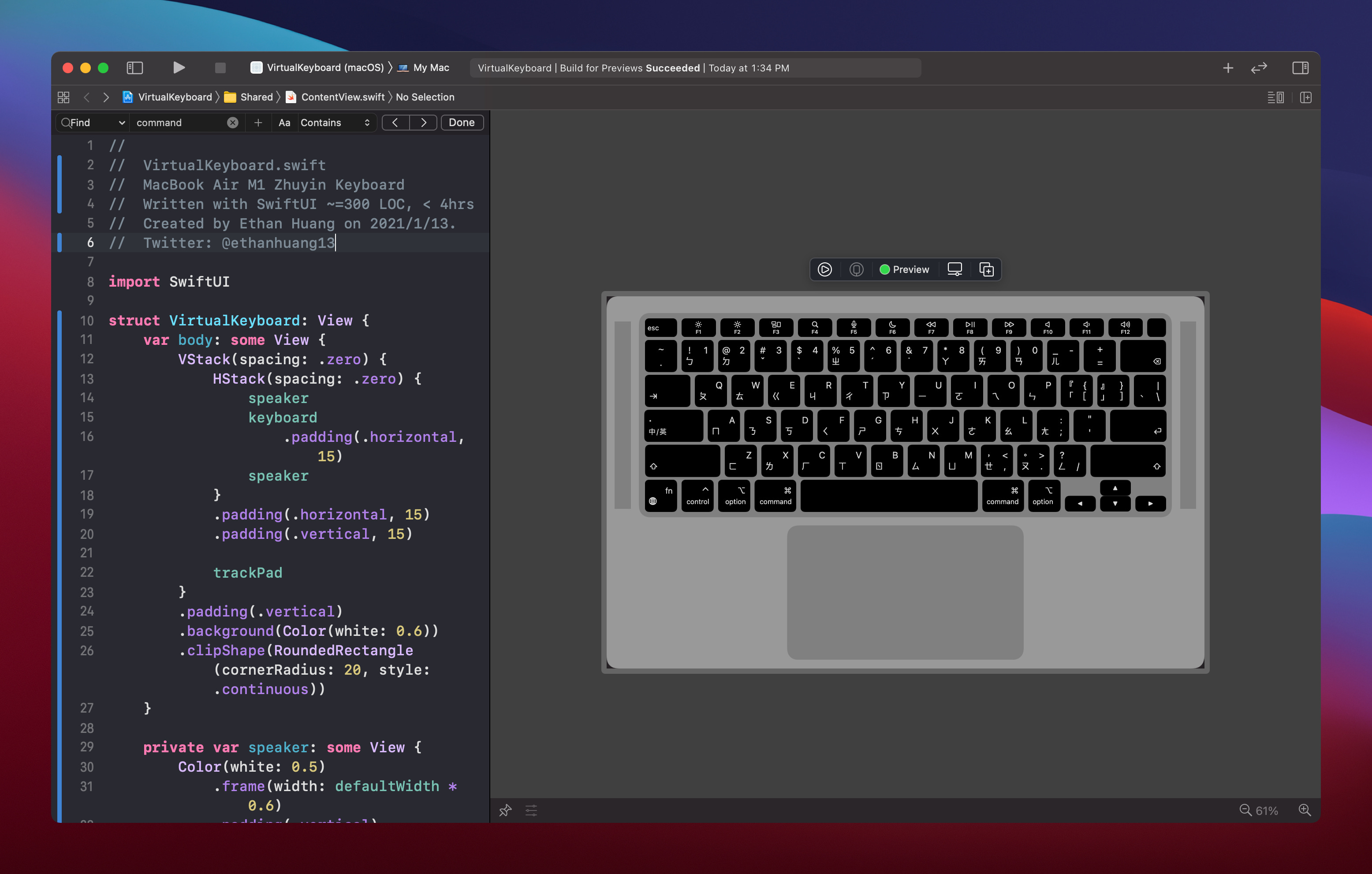Pin the preview canvas
Screen dimensions: 1372x874
tap(505, 810)
